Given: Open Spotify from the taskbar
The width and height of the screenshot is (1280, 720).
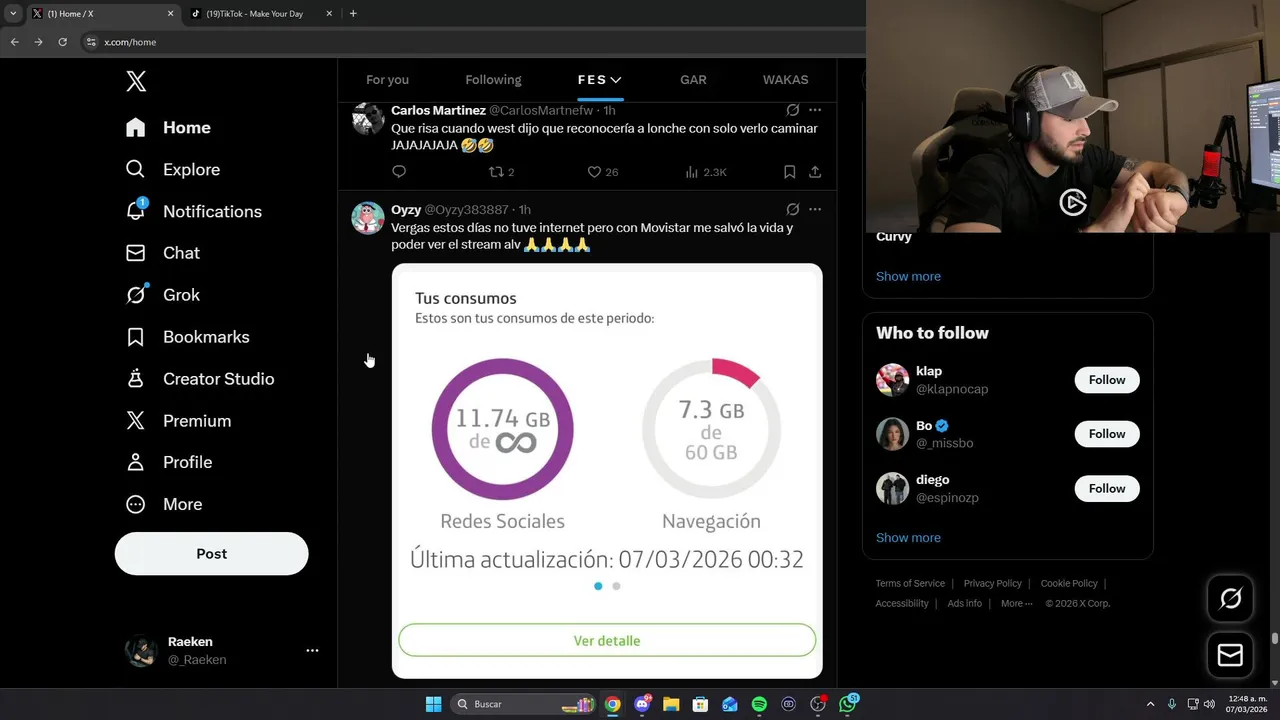Looking at the screenshot, I should (x=759, y=704).
